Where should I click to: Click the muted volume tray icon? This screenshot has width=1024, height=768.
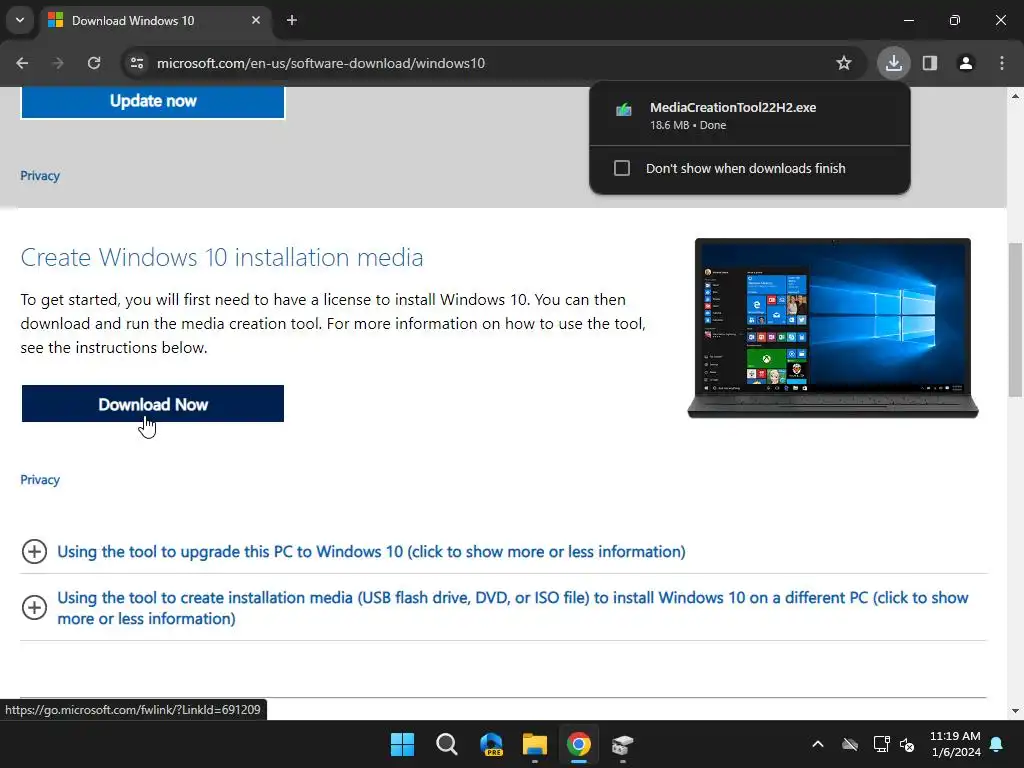point(907,744)
